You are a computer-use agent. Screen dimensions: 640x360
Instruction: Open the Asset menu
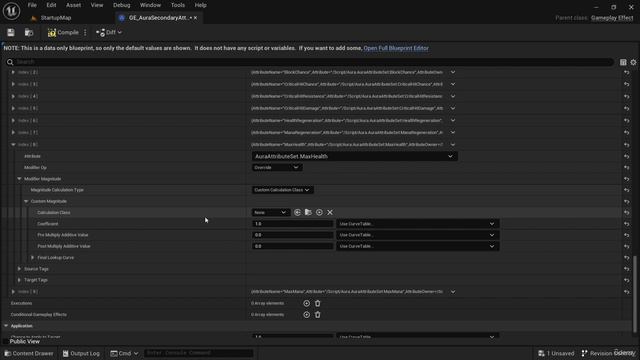pos(73,5)
